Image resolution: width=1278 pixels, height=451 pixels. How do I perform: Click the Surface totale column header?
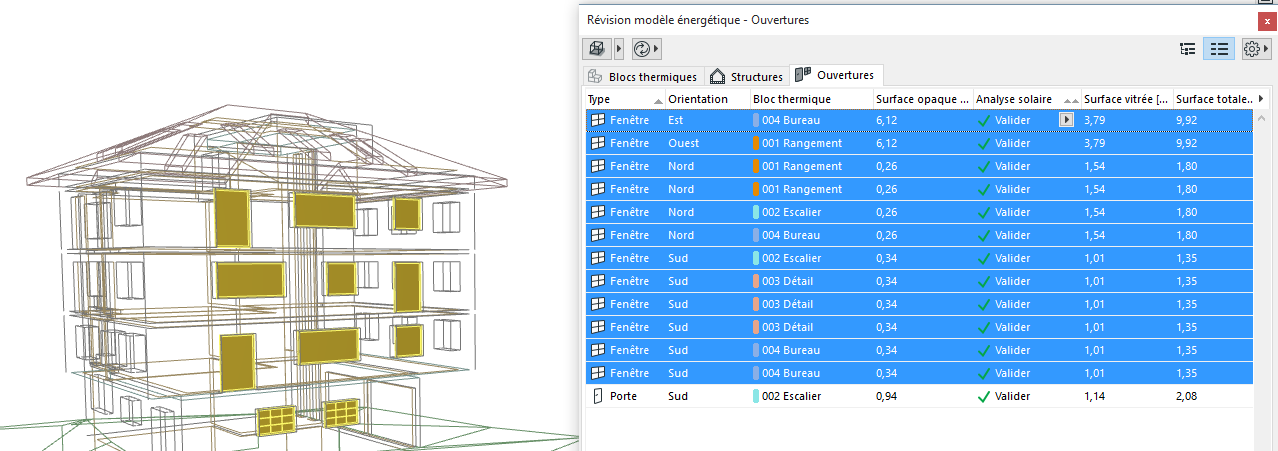click(x=1213, y=99)
